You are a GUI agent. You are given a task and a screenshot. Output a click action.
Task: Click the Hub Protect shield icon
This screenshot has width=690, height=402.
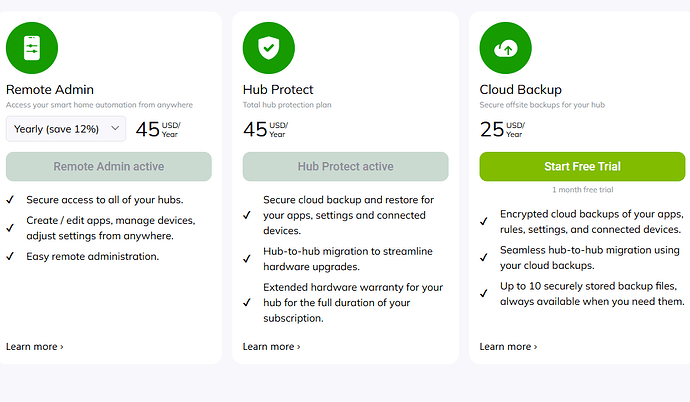click(x=269, y=46)
